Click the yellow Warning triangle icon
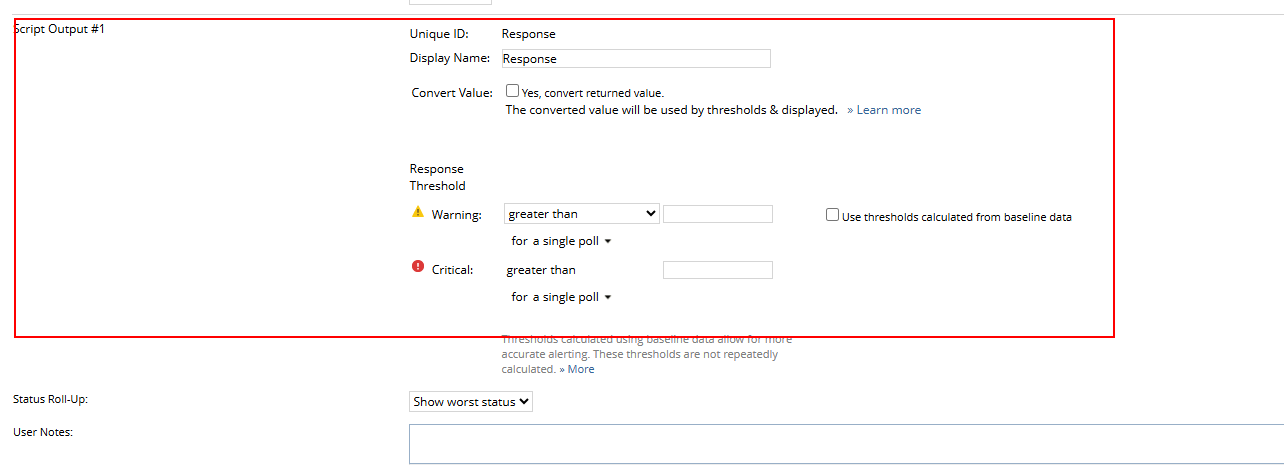 418,212
